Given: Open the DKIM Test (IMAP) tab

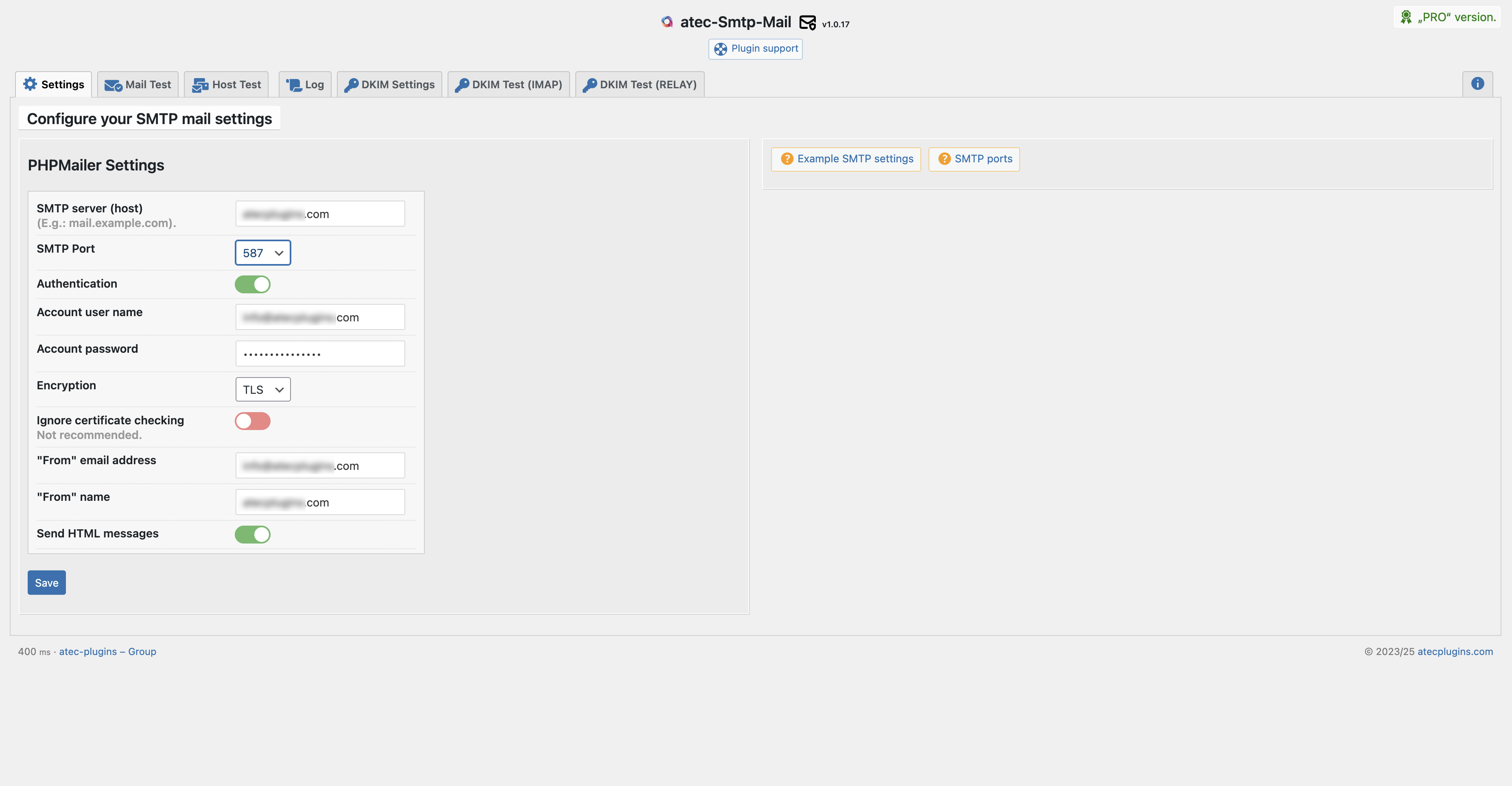Looking at the screenshot, I should pos(508,85).
